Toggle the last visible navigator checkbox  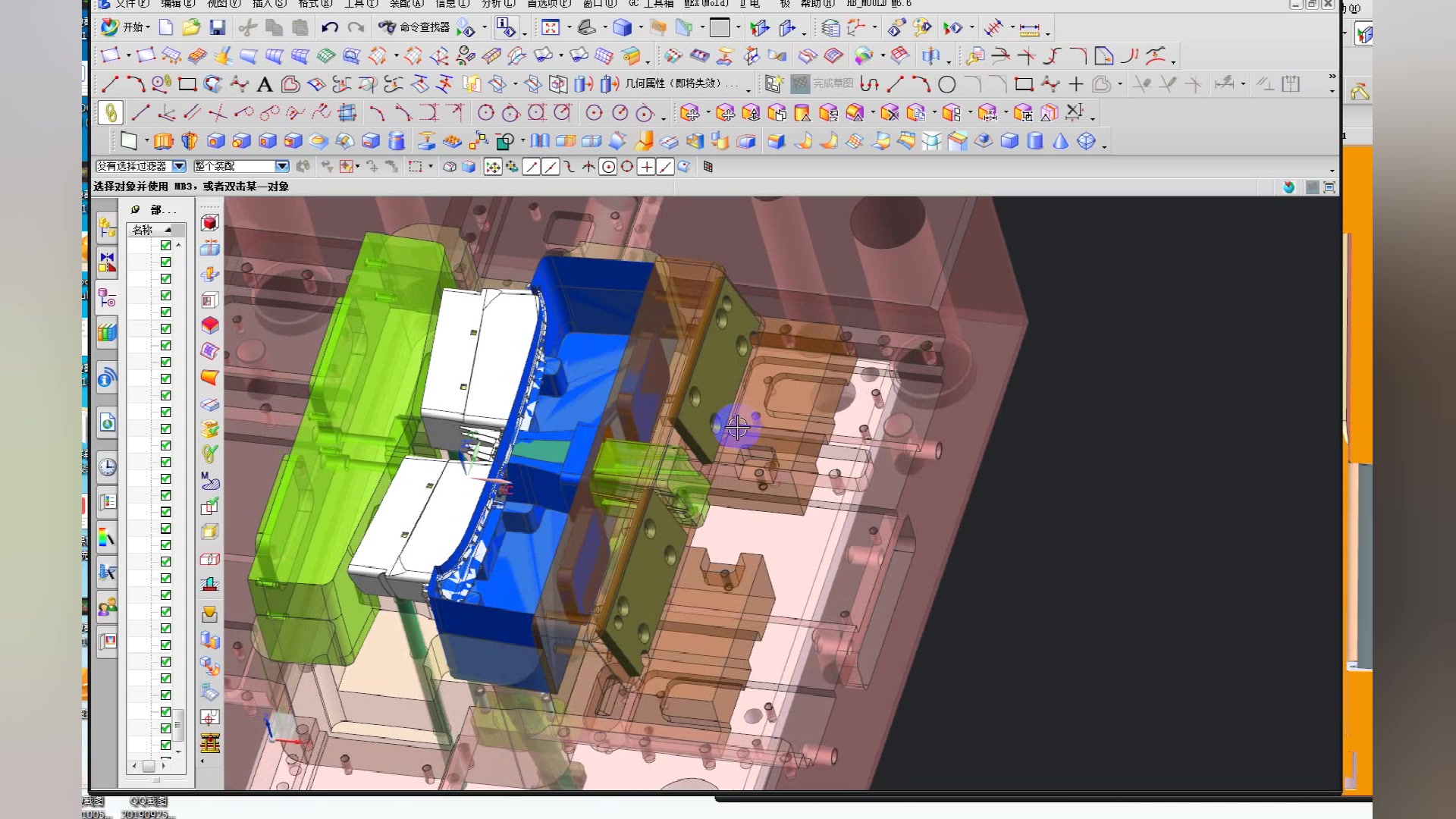165,745
